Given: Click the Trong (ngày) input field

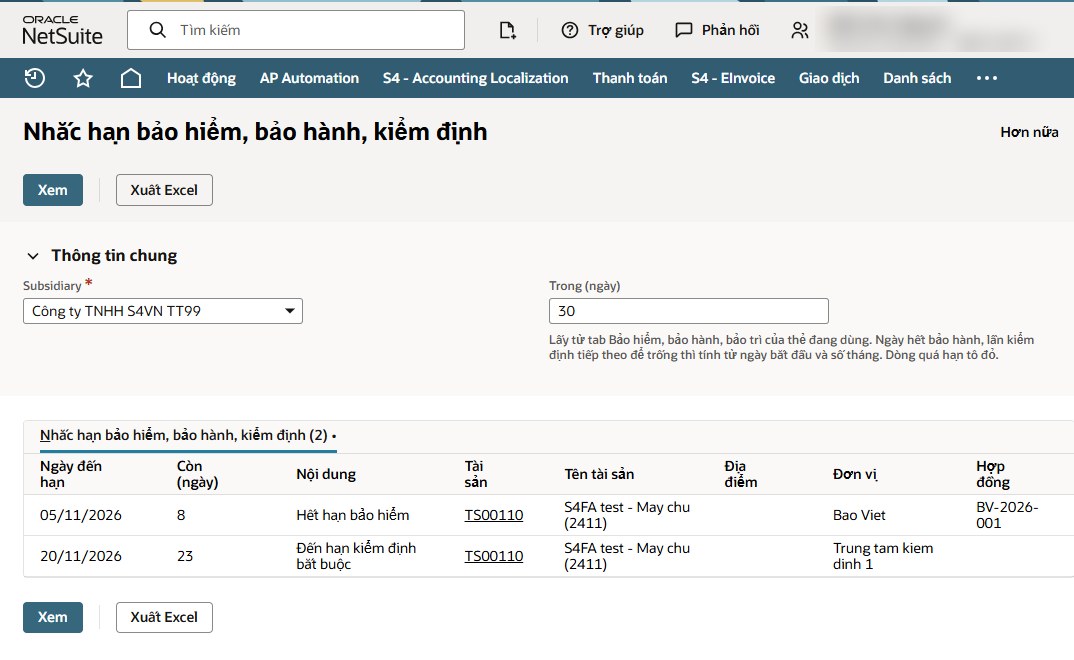Looking at the screenshot, I should (x=688, y=311).
